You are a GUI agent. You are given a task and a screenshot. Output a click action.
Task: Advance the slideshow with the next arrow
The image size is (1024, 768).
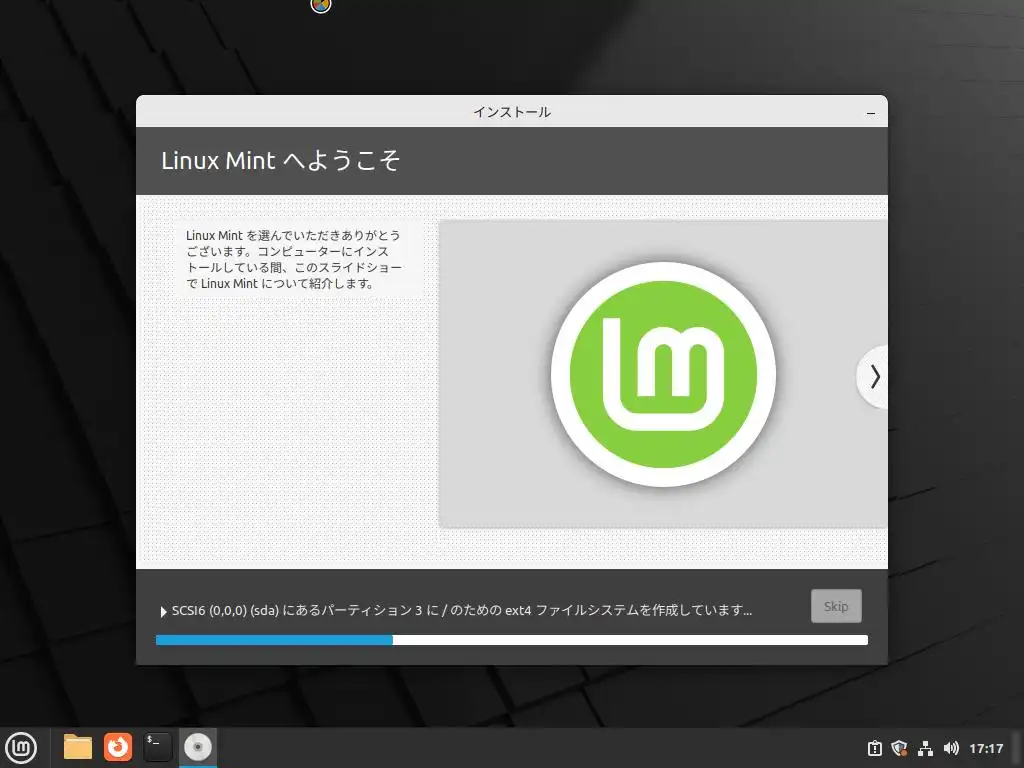coord(874,377)
